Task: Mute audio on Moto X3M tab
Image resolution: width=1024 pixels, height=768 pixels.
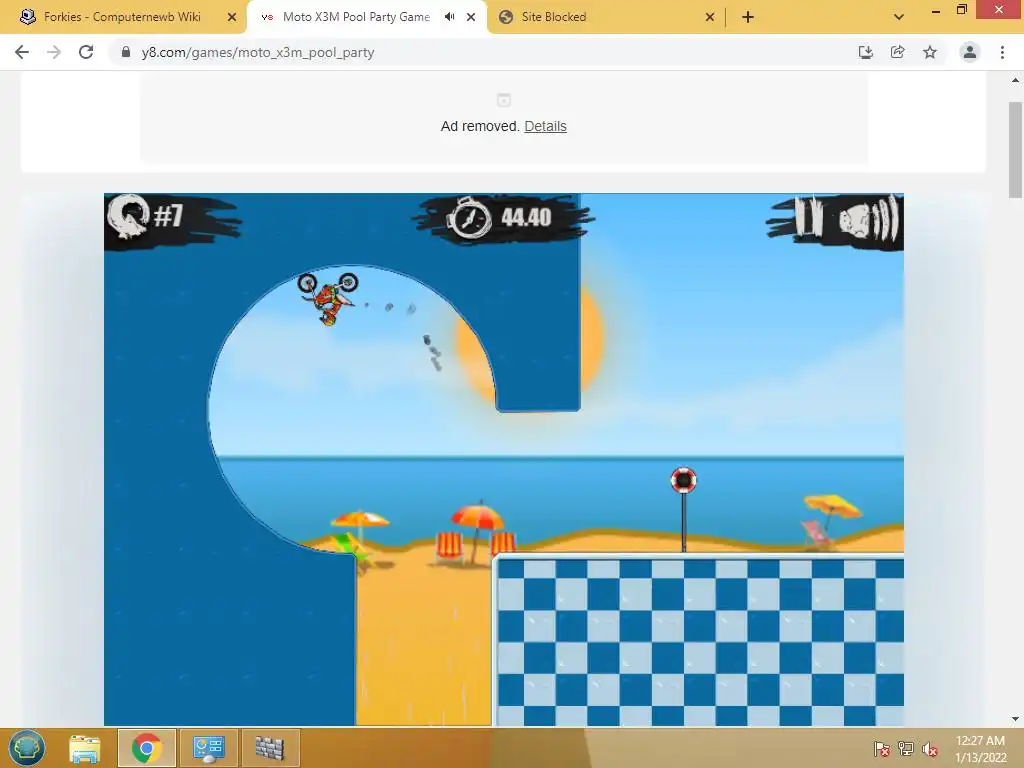Action: coord(449,17)
